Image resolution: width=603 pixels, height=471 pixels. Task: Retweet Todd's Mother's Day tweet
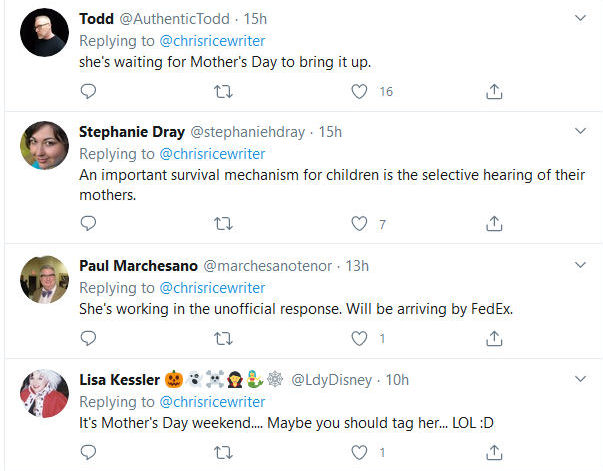224,92
